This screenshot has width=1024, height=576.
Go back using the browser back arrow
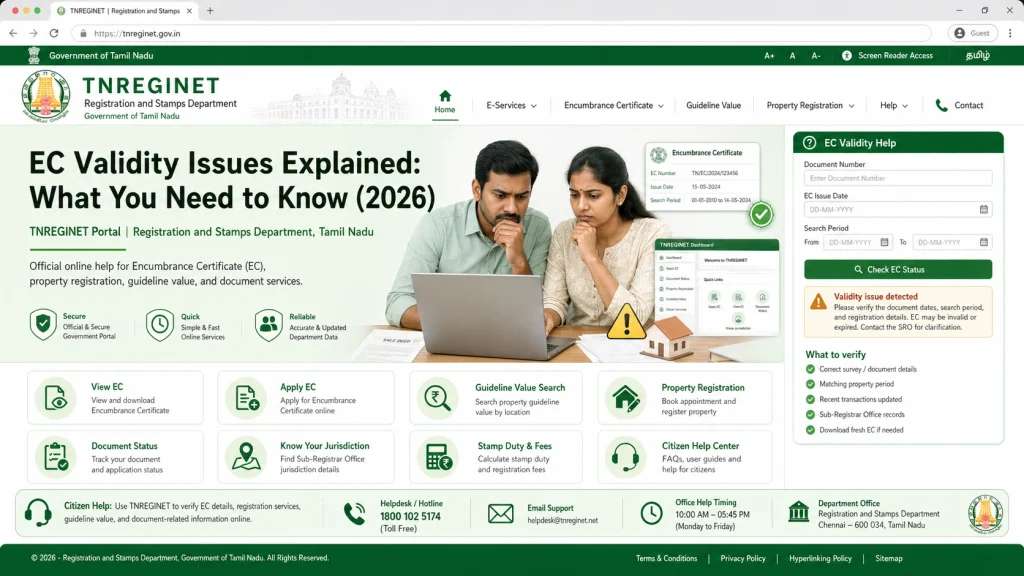point(13,33)
